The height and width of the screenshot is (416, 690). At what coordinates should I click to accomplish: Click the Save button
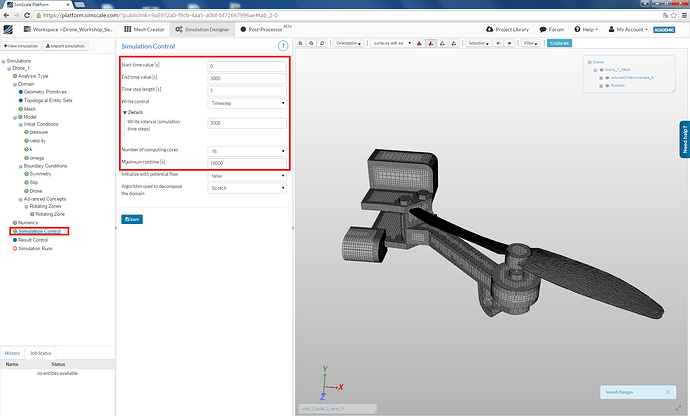[x=131, y=218]
